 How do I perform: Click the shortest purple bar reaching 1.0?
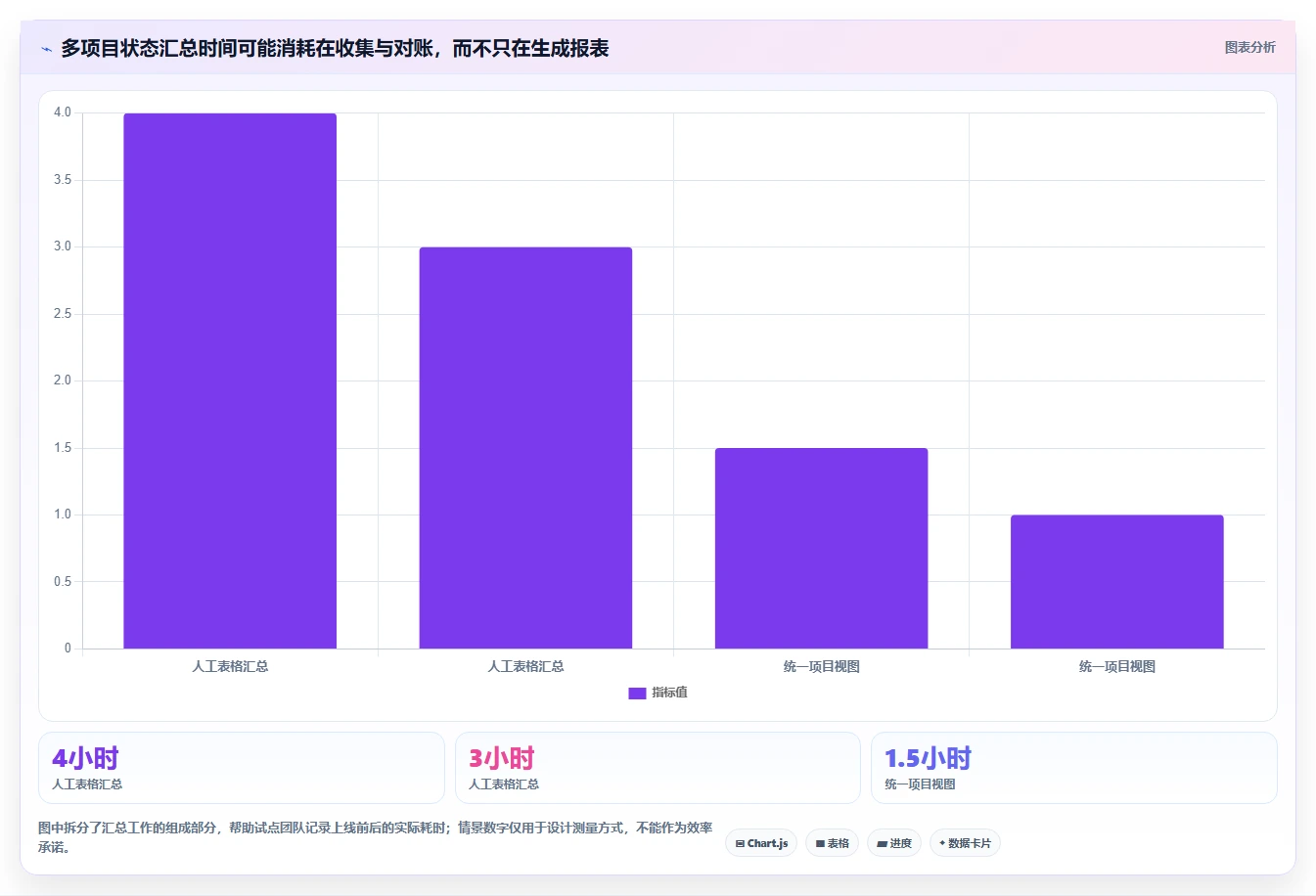[1116, 581]
